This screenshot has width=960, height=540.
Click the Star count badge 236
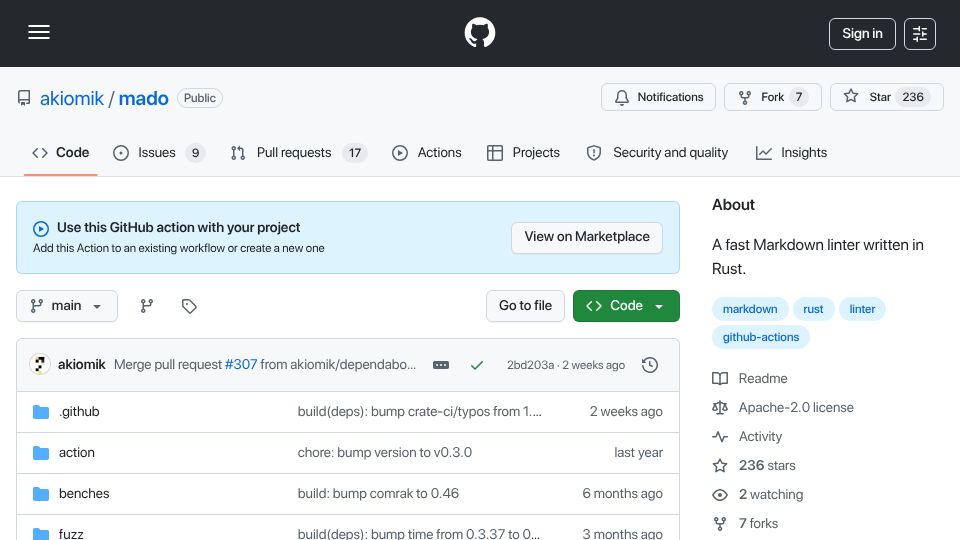(912, 97)
